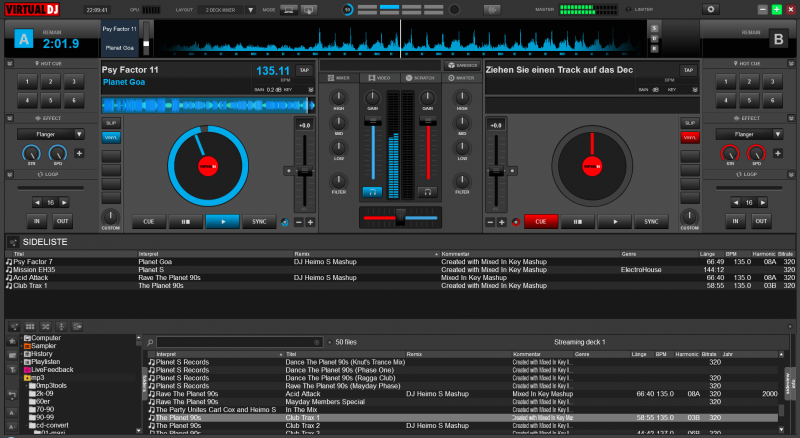Toggle VINYL mode on deck B

(690, 137)
